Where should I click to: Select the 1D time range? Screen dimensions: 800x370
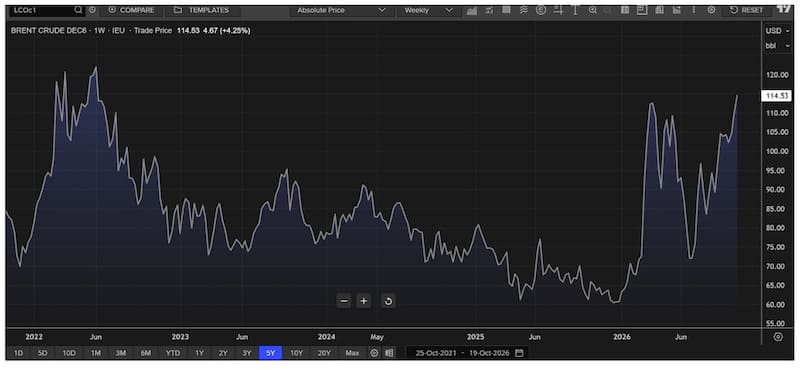tap(18, 353)
